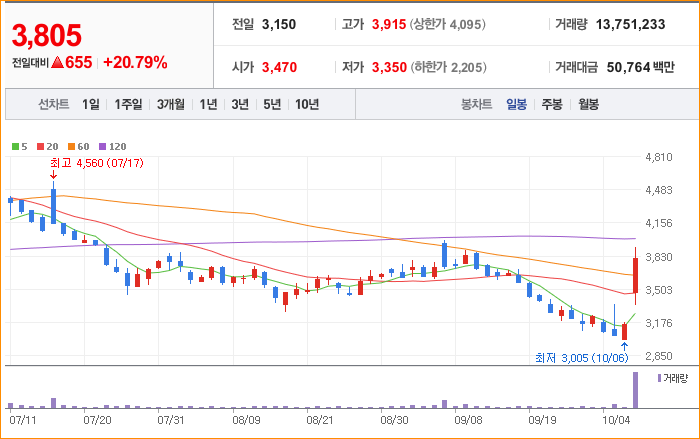Click the large final volume bar
The width and height of the screenshot is (700, 439).
pyautogui.click(x=635, y=390)
